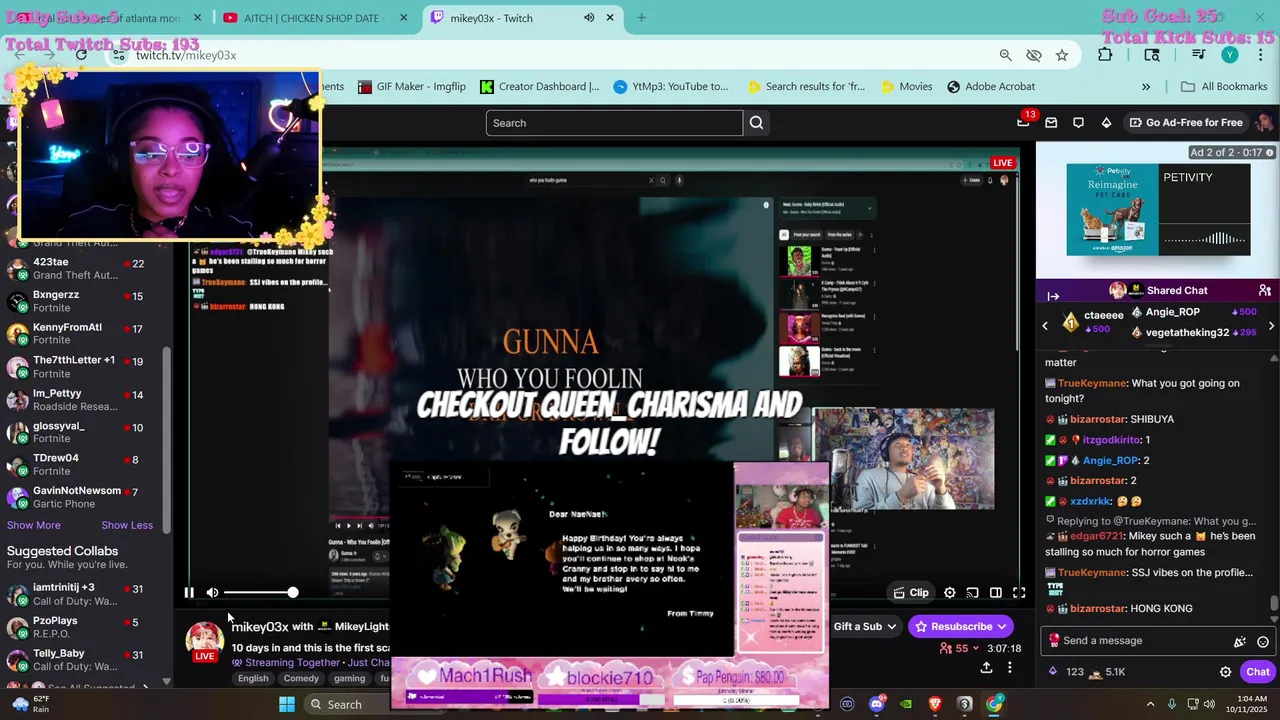Open Twitch whispers envelope icon

[x=1051, y=123]
